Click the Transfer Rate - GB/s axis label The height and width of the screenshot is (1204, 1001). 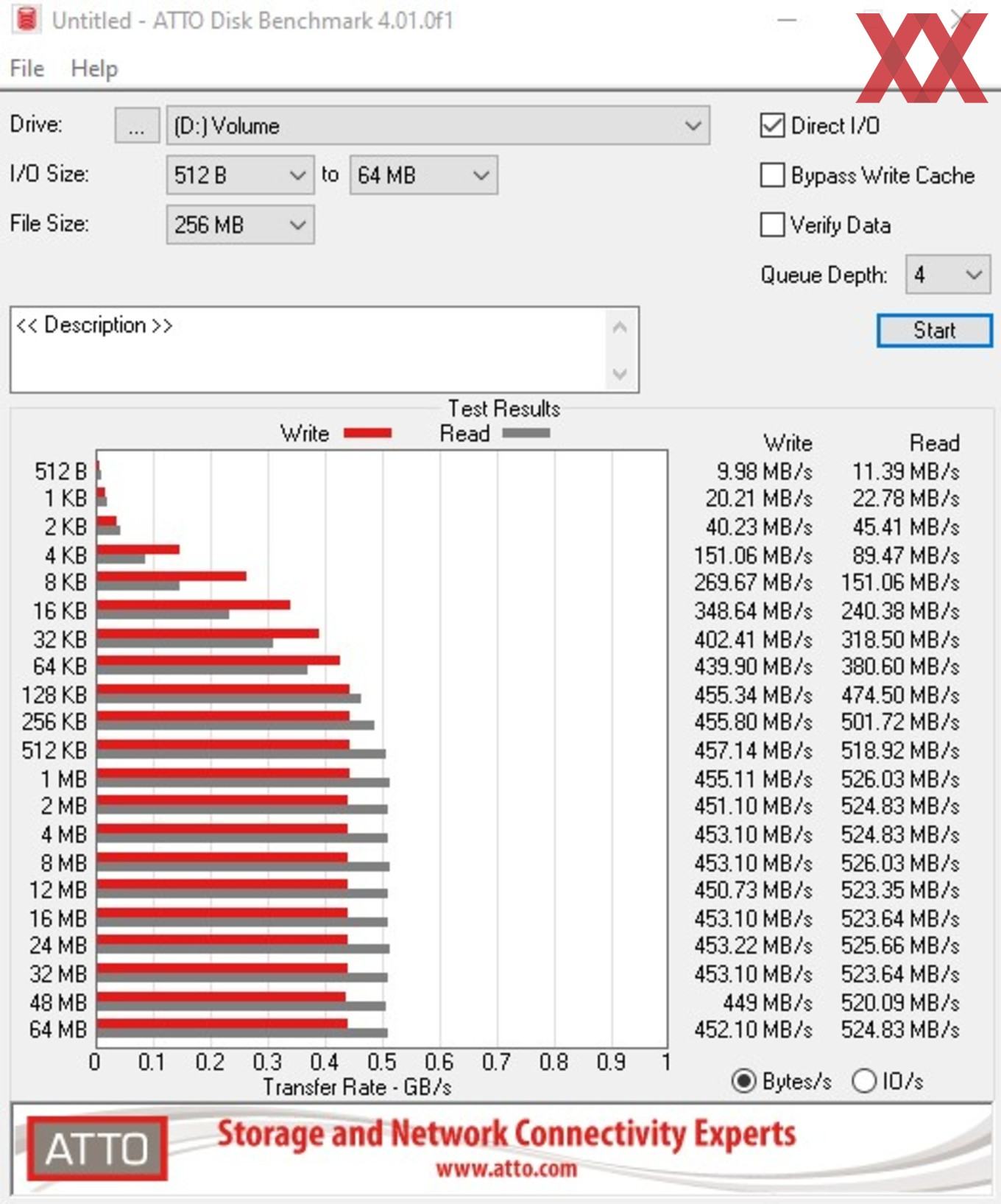[357, 1087]
